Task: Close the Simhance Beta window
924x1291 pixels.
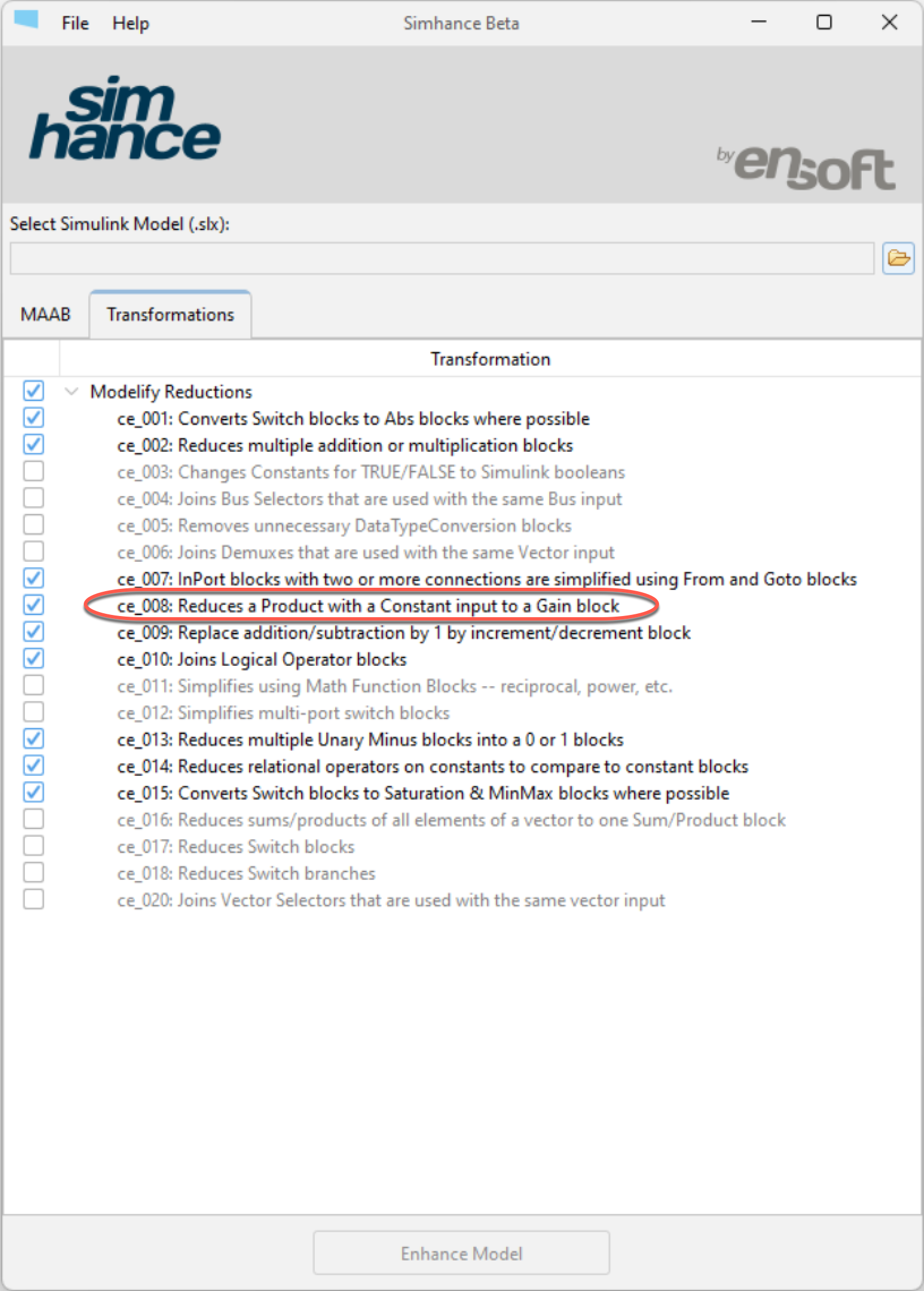Action: pos(889,22)
